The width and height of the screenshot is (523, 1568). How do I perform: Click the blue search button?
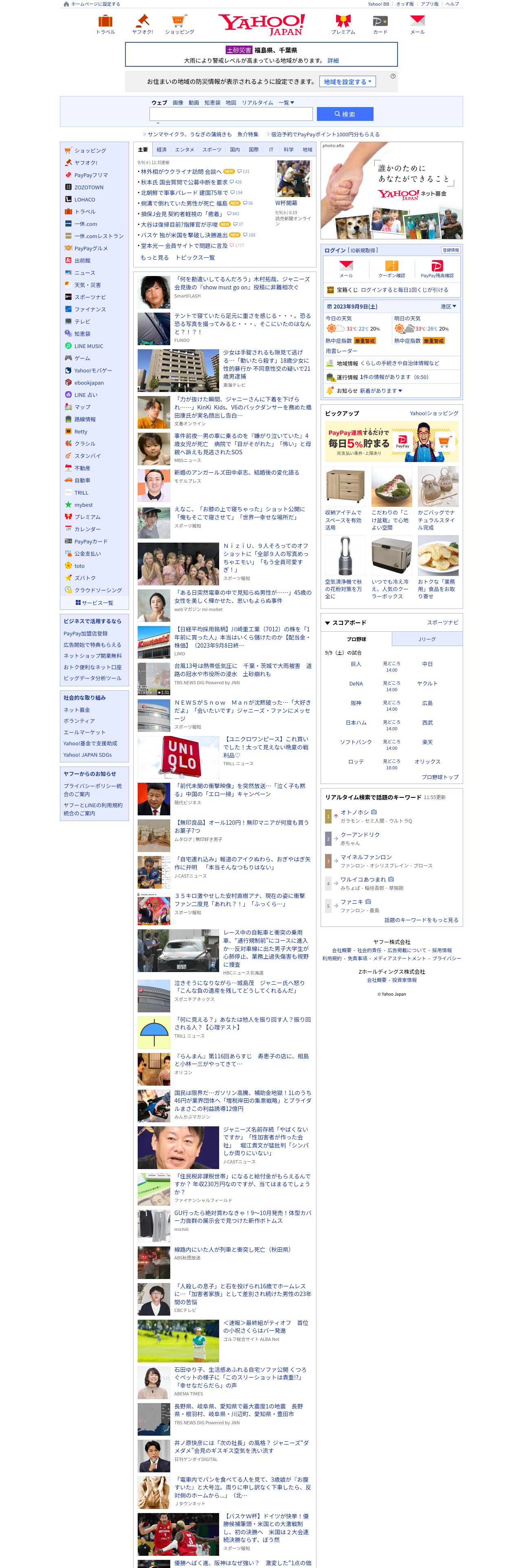(x=345, y=114)
